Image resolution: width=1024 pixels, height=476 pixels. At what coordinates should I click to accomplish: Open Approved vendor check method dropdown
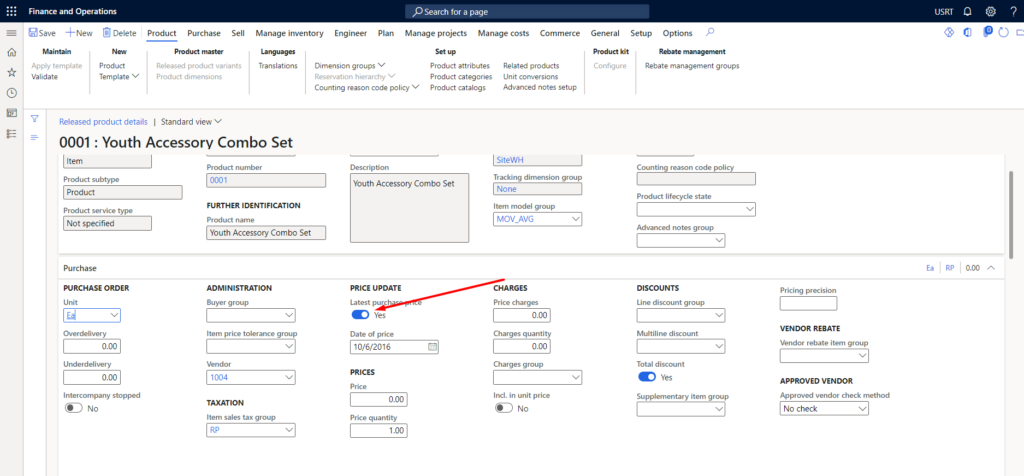click(x=863, y=409)
